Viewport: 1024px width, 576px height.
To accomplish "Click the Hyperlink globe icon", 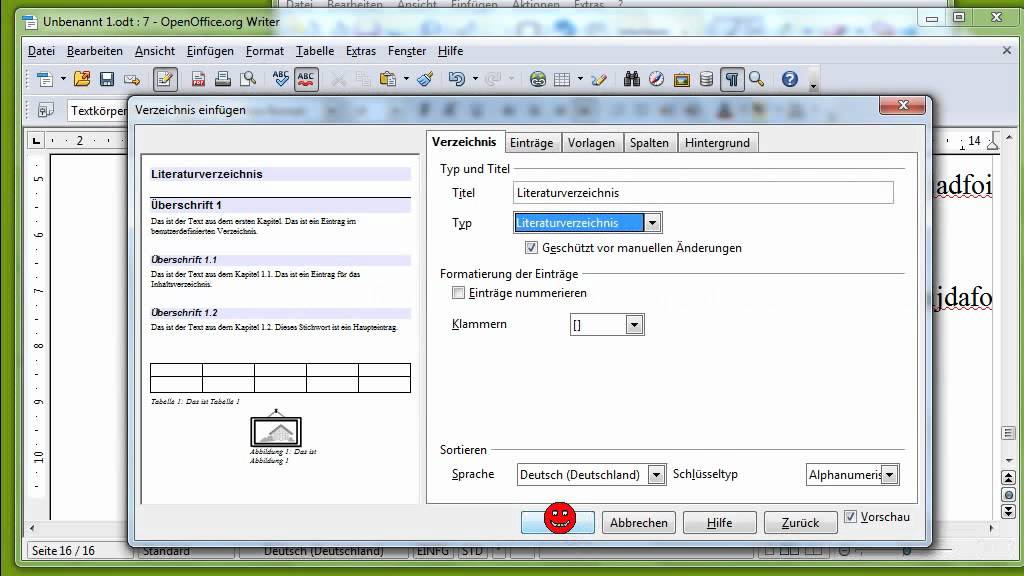I will point(537,80).
